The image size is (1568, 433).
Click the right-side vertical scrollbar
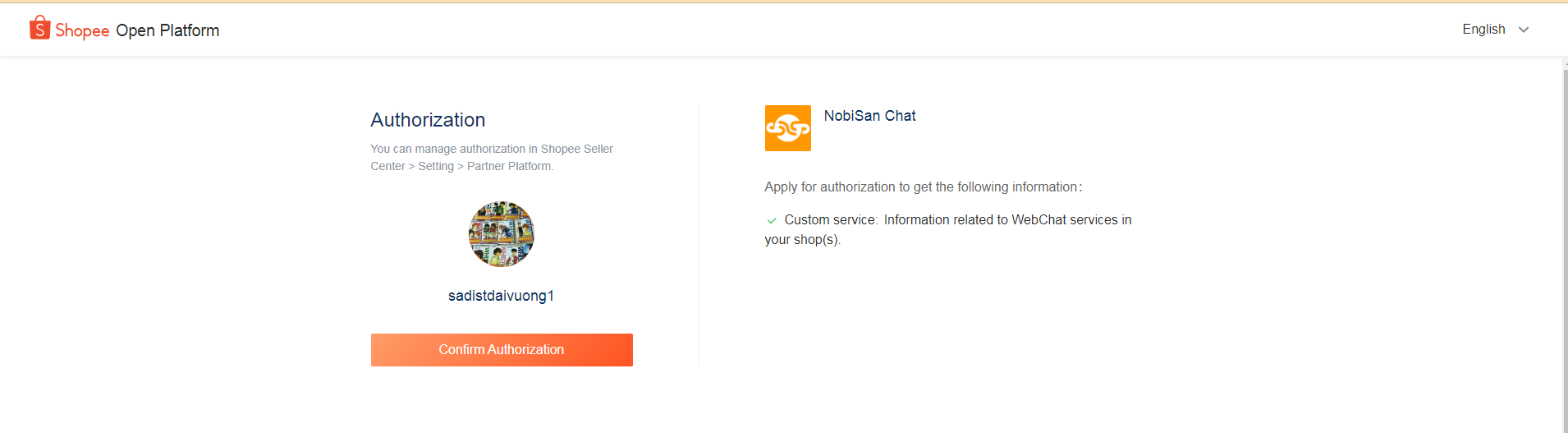(1565, 246)
